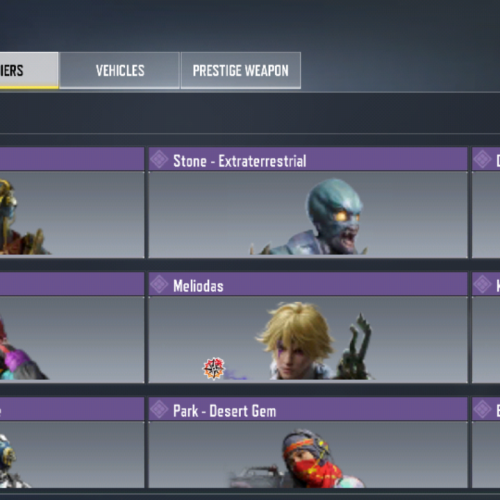Click the Meliodas purple title bar

[x=308, y=285]
